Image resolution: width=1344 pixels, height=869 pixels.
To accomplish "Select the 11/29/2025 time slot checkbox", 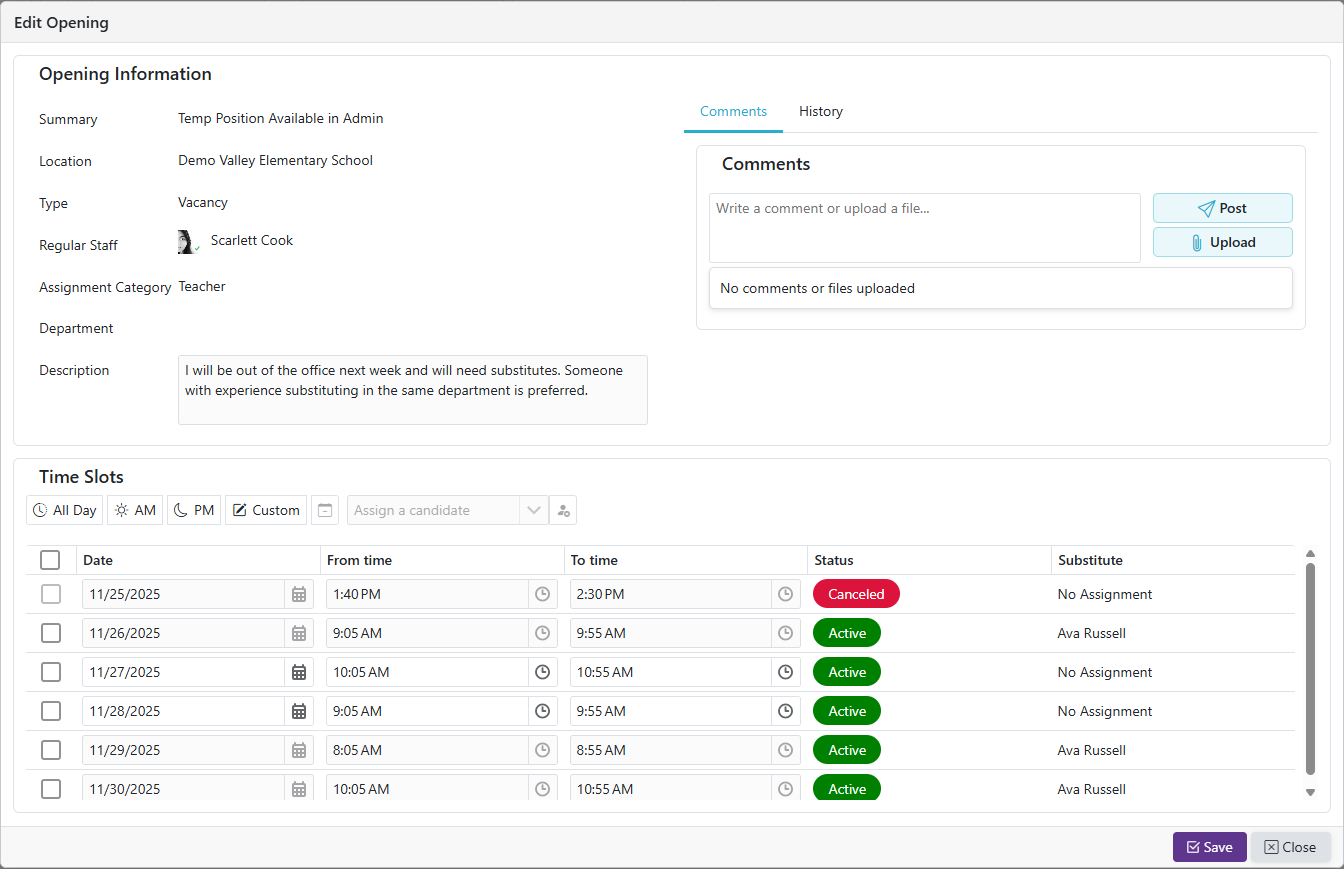I will click(50, 750).
